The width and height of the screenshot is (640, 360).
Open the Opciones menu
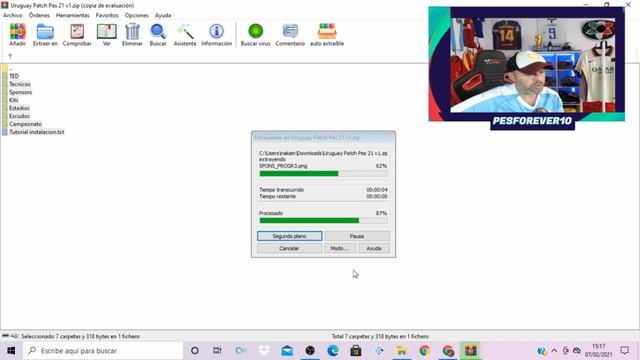tap(136, 15)
